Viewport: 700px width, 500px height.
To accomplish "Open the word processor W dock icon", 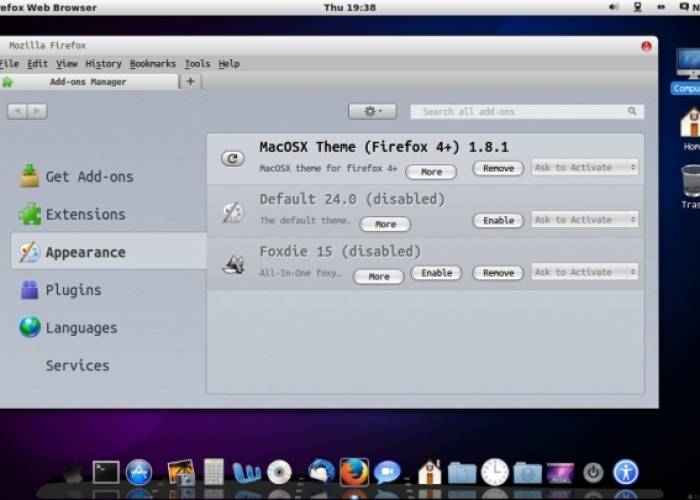I will tap(246, 473).
